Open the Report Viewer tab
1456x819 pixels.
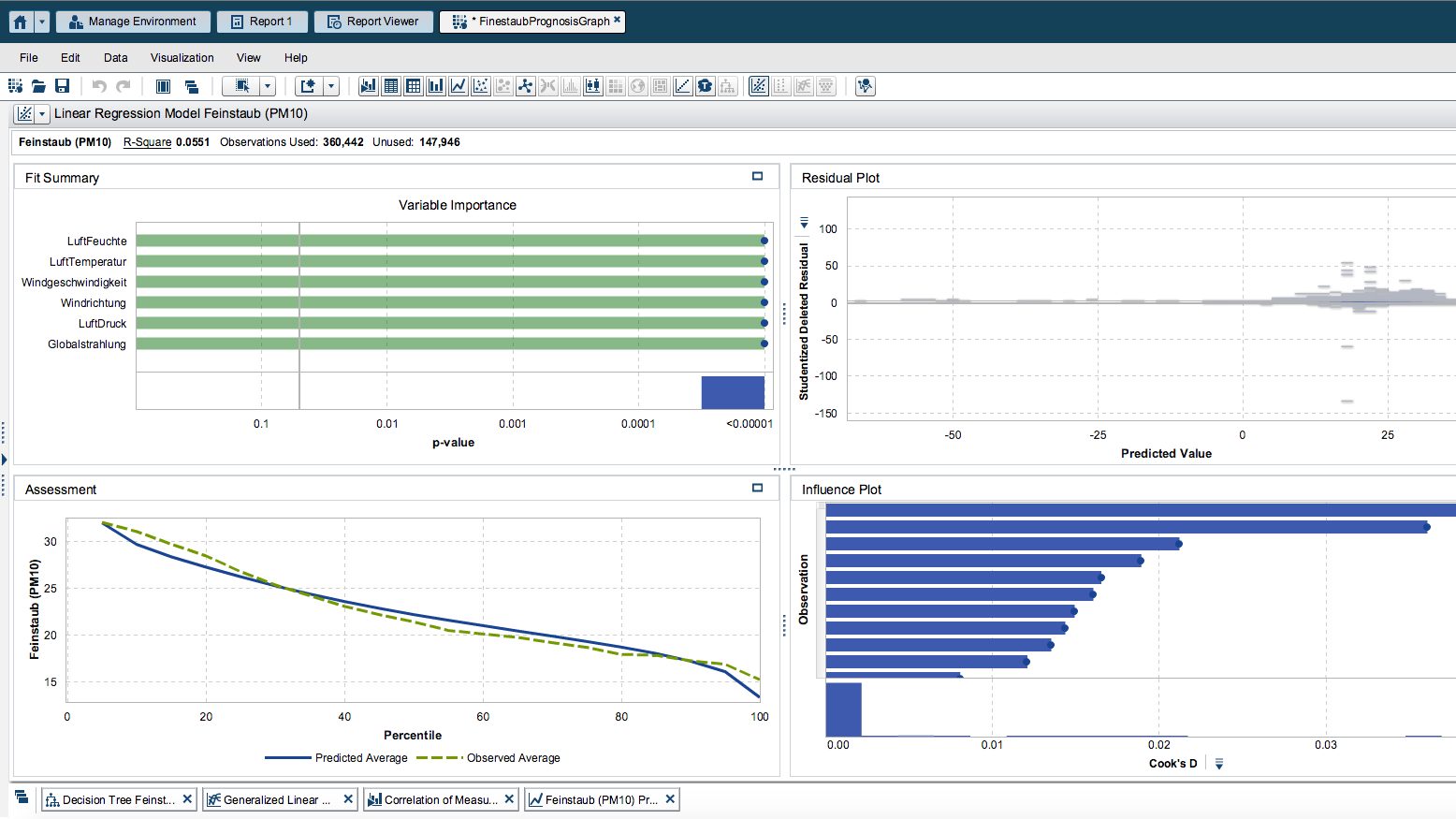[373, 22]
